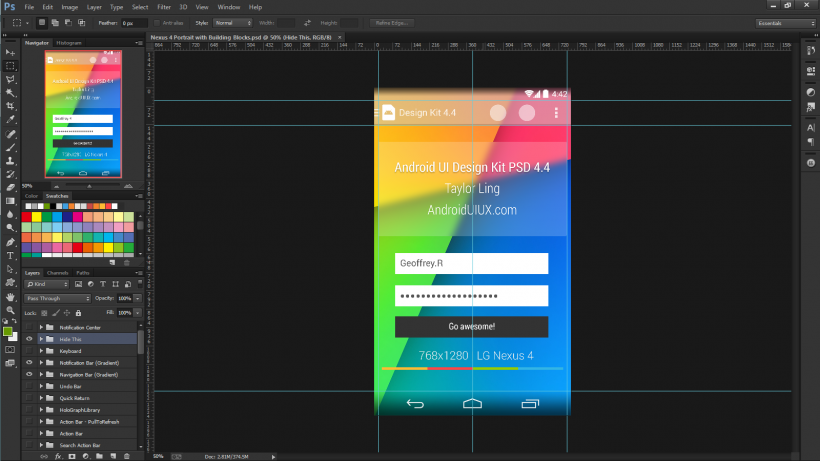Open the Image menu
820x461 pixels.
coord(70,7)
